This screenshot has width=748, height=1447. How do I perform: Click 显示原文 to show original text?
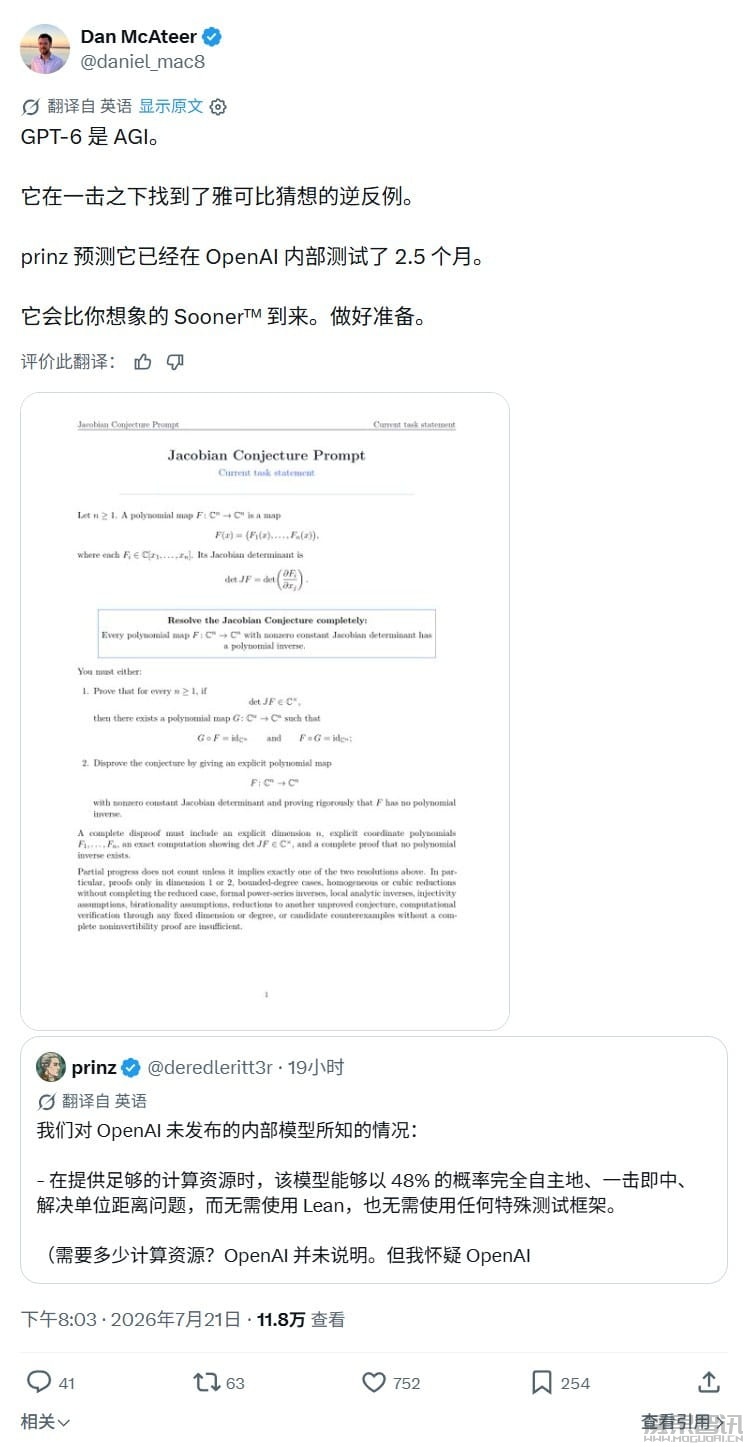[x=170, y=106]
